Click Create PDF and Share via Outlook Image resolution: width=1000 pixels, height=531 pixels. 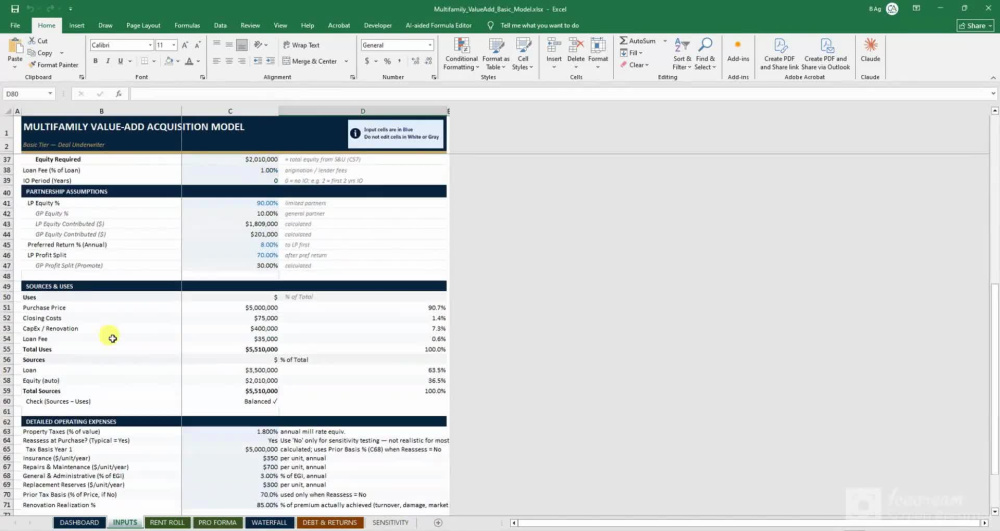[826, 54]
